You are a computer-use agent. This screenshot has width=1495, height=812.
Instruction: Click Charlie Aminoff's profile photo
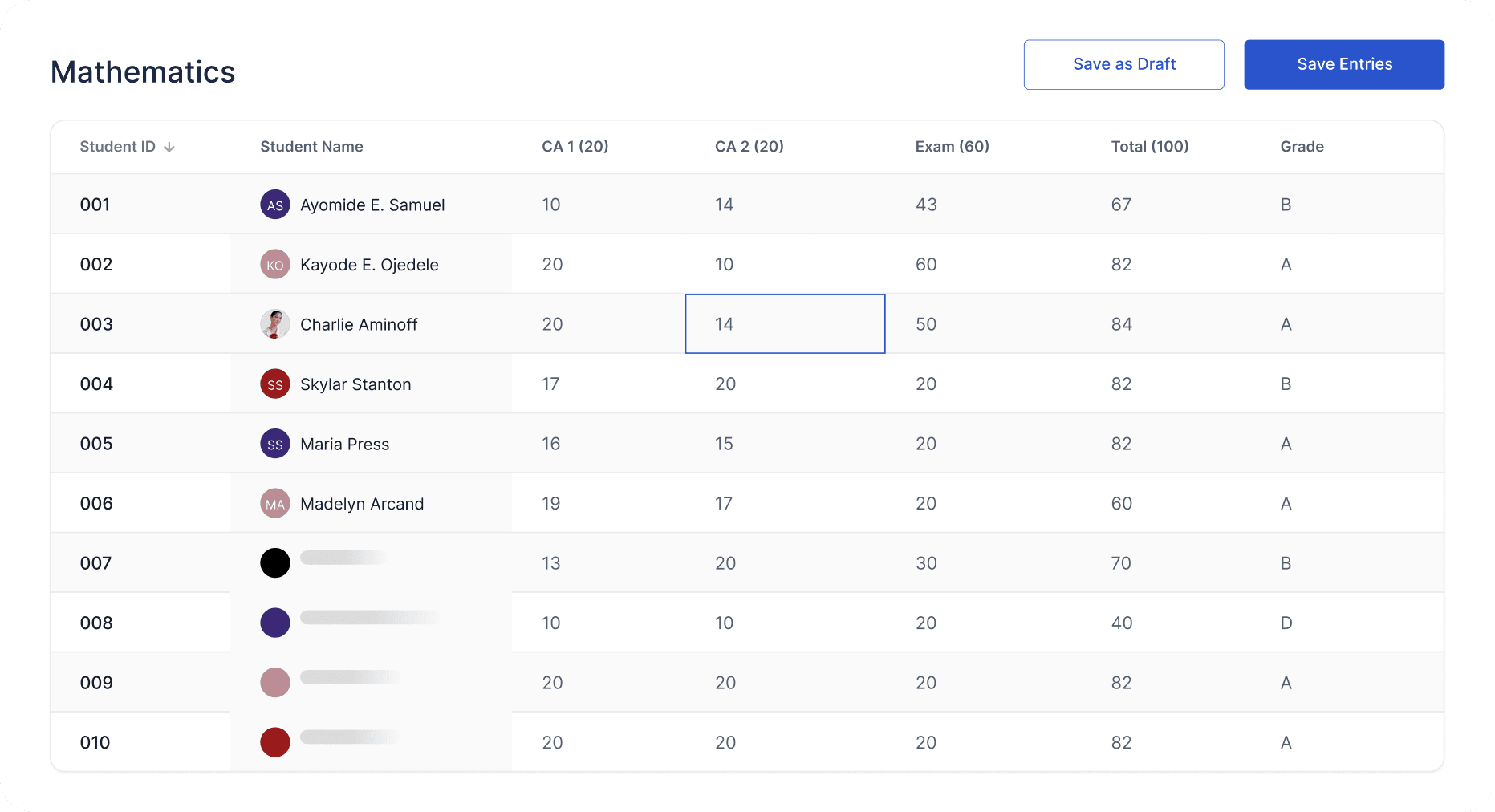click(x=274, y=324)
